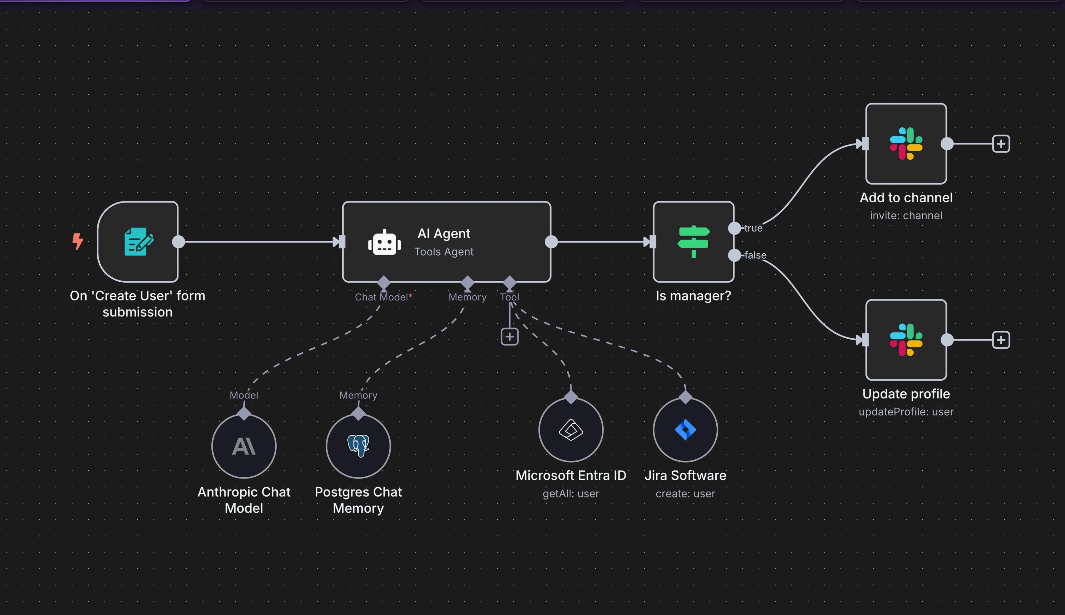Click the plus button after Add to channel
The width and height of the screenshot is (1065, 615).
[1001, 143]
